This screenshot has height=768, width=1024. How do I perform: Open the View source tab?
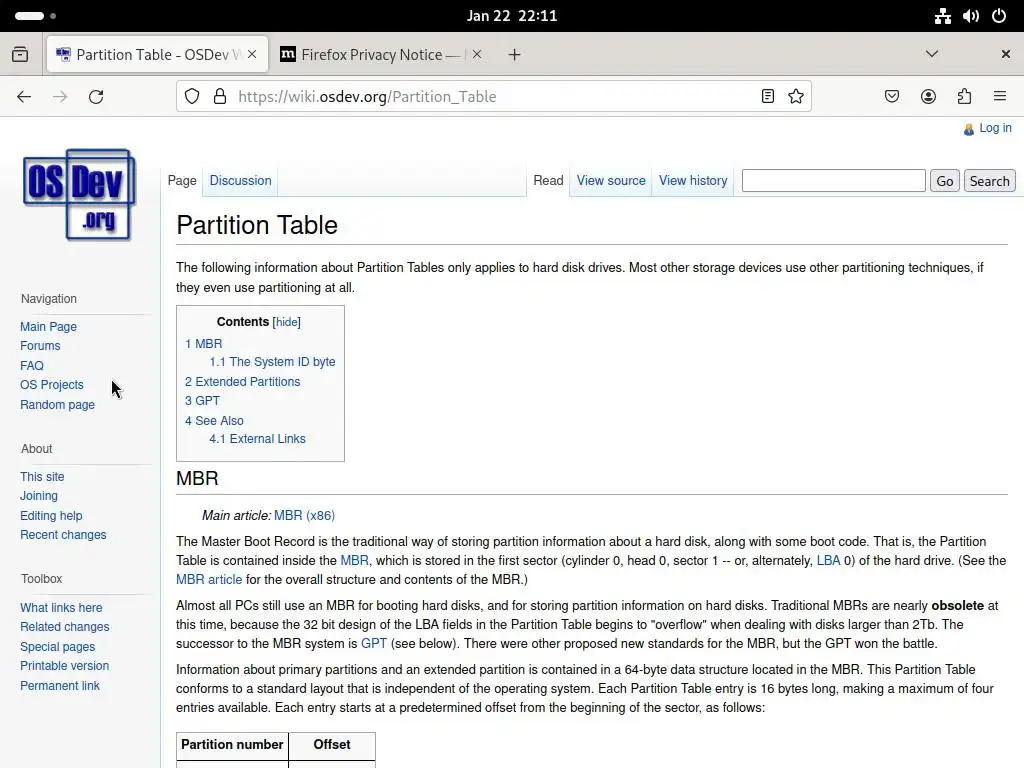611,180
